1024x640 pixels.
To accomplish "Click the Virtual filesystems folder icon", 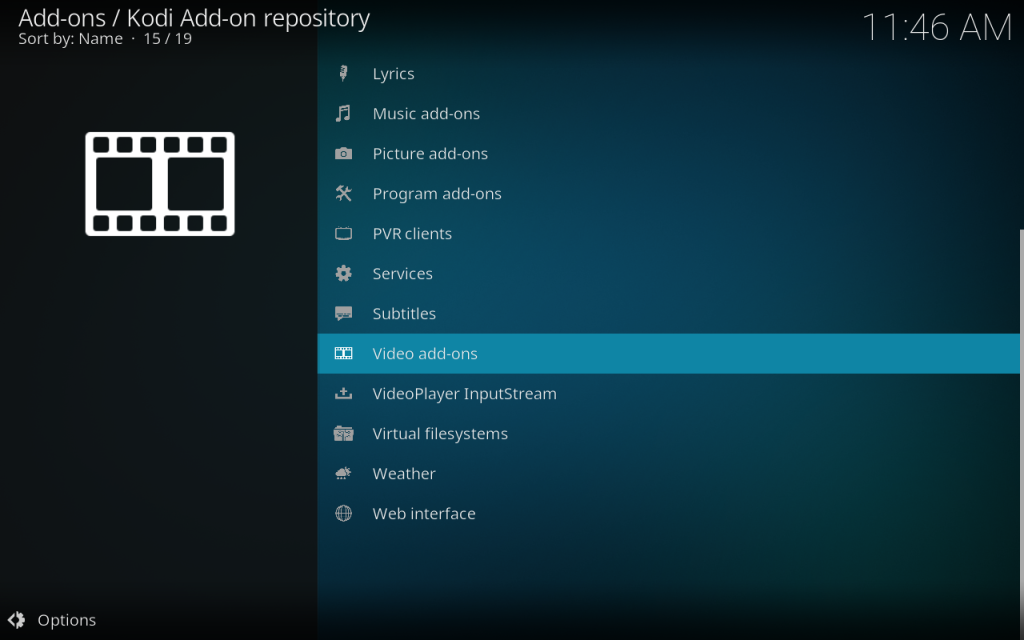I will [x=343, y=434].
